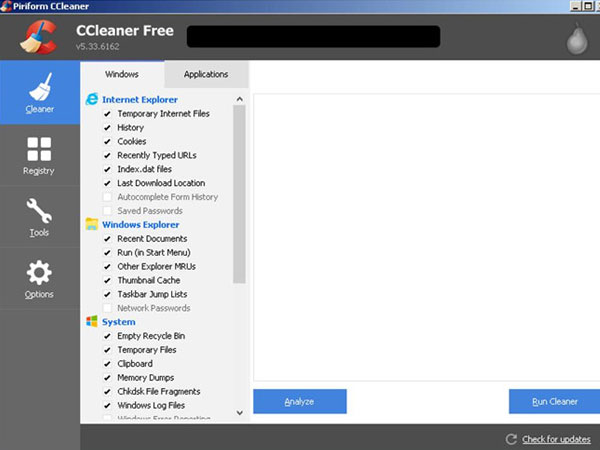Select the System heading
This screenshot has height=450, width=600.
point(119,322)
